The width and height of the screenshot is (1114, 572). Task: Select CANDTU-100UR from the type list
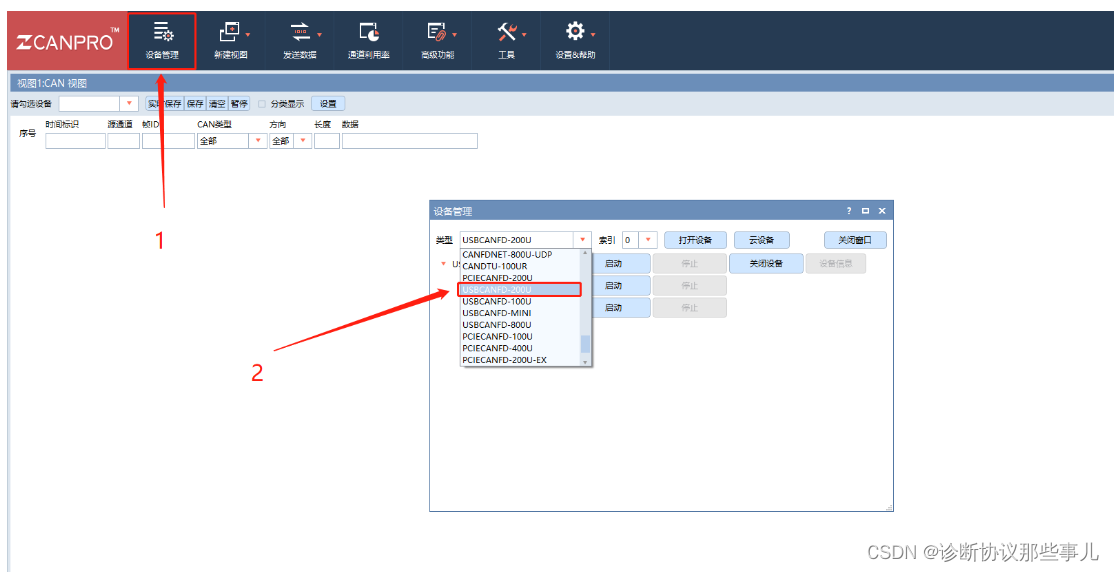pyautogui.click(x=520, y=266)
